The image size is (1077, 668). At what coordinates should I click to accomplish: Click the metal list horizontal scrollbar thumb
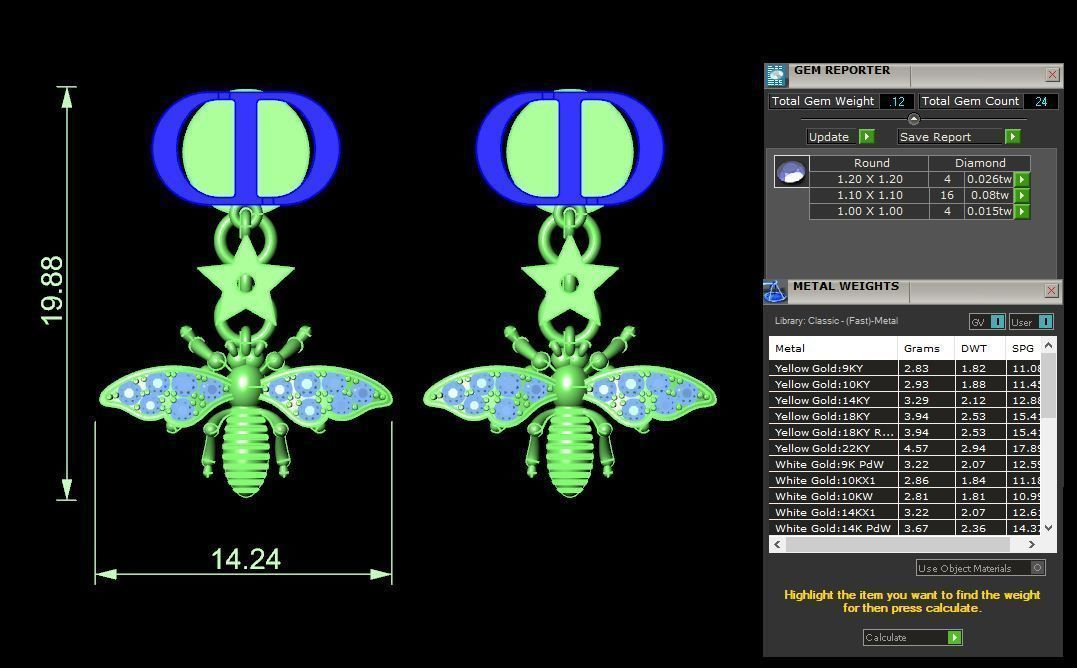(x=898, y=544)
